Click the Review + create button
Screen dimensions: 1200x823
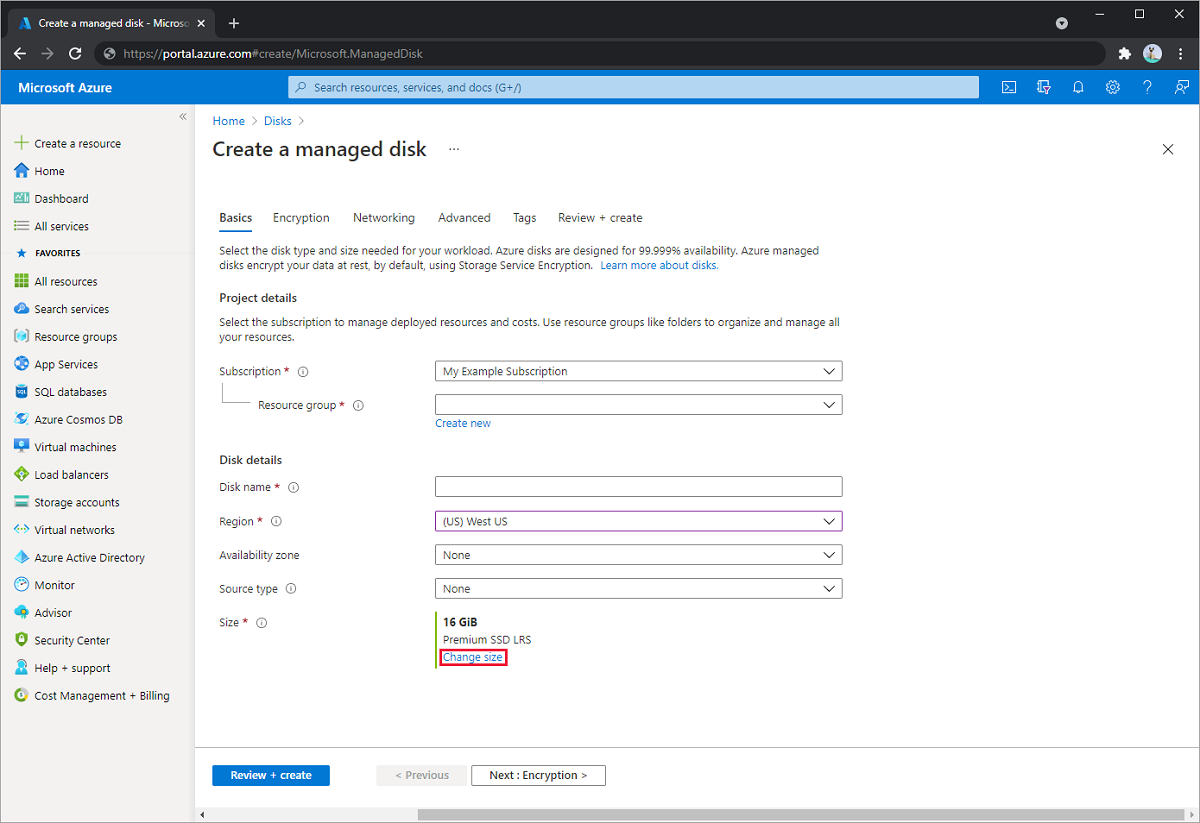point(271,775)
